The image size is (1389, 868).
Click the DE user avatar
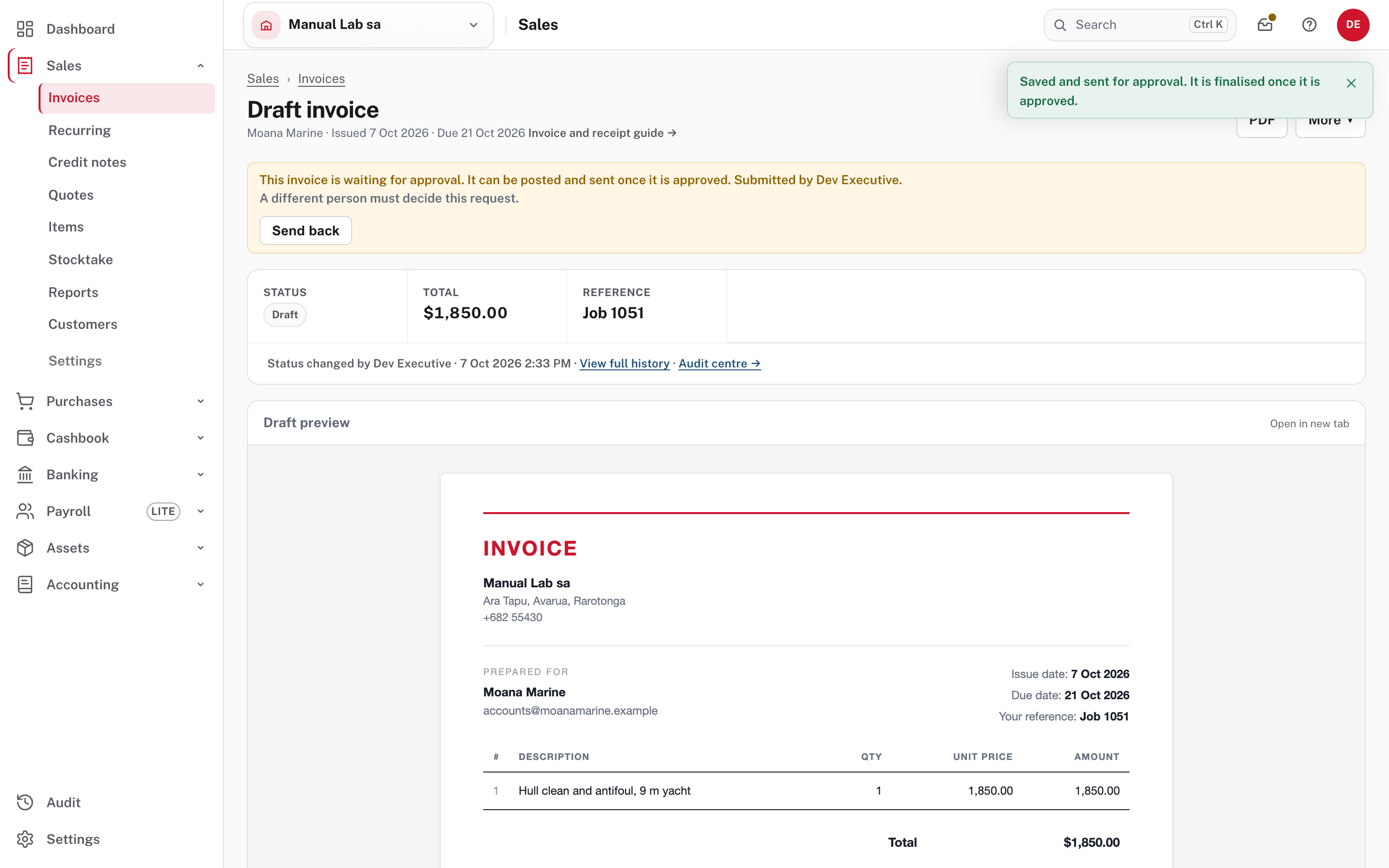1353,25
